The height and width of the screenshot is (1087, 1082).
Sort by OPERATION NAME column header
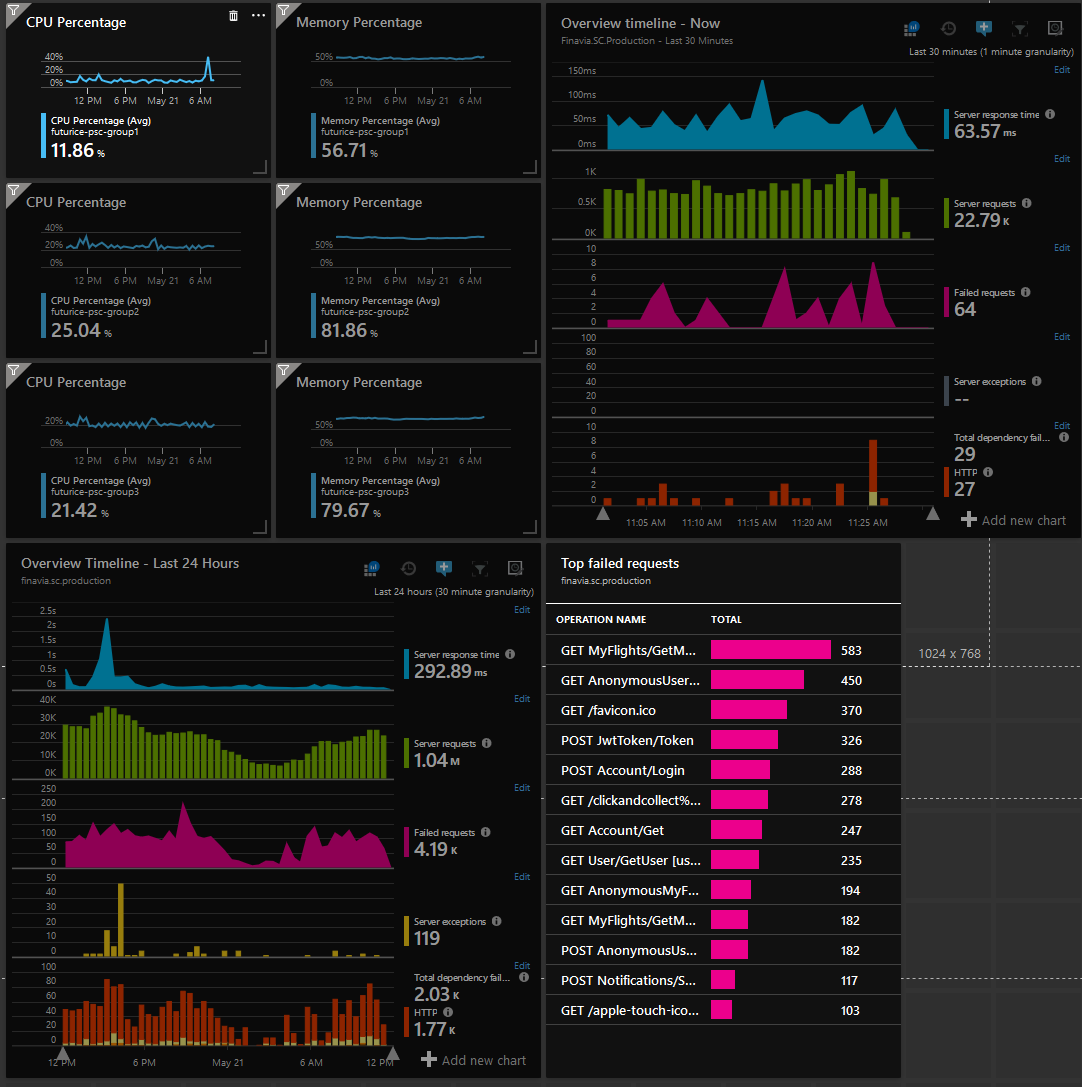pos(601,620)
